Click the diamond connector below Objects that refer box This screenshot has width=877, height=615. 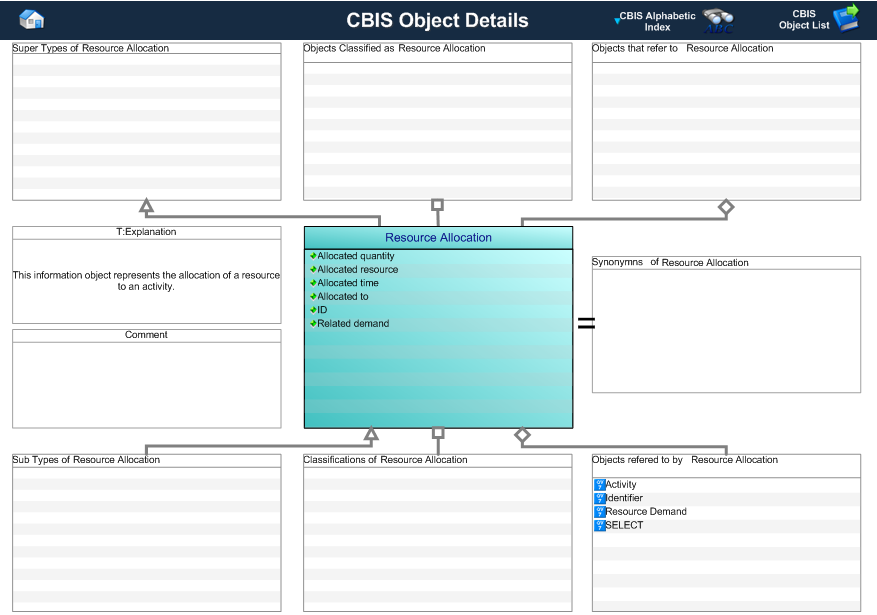pos(726,207)
